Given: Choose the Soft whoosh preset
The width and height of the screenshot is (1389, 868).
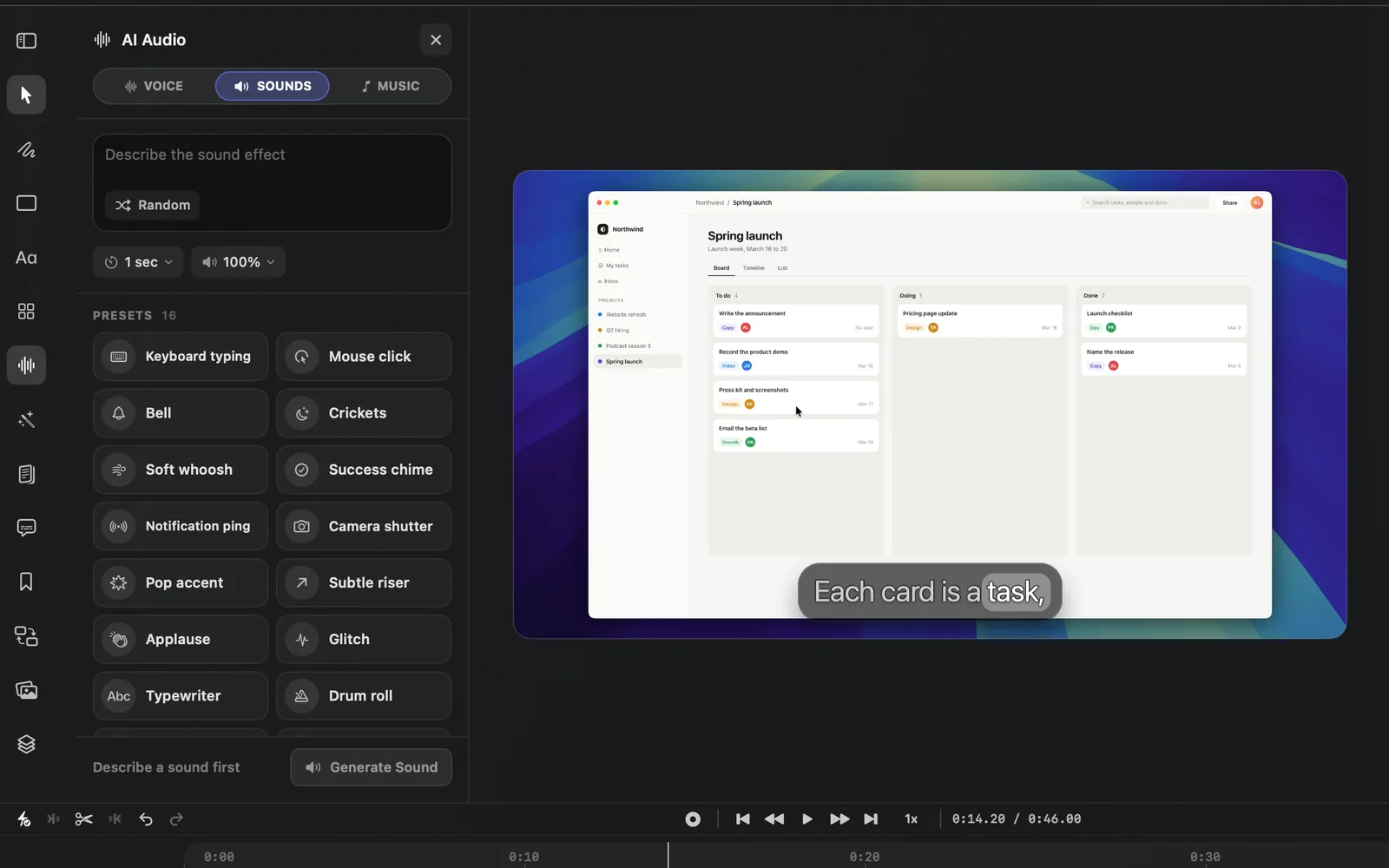Looking at the screenshot, I should pyautogui.click(x=181, y=470).
